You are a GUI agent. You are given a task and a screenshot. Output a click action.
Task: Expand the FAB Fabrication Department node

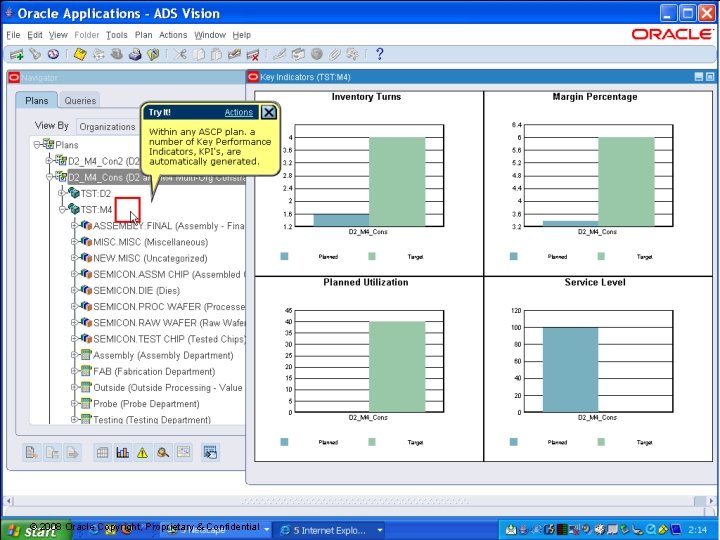click(74, 371)
